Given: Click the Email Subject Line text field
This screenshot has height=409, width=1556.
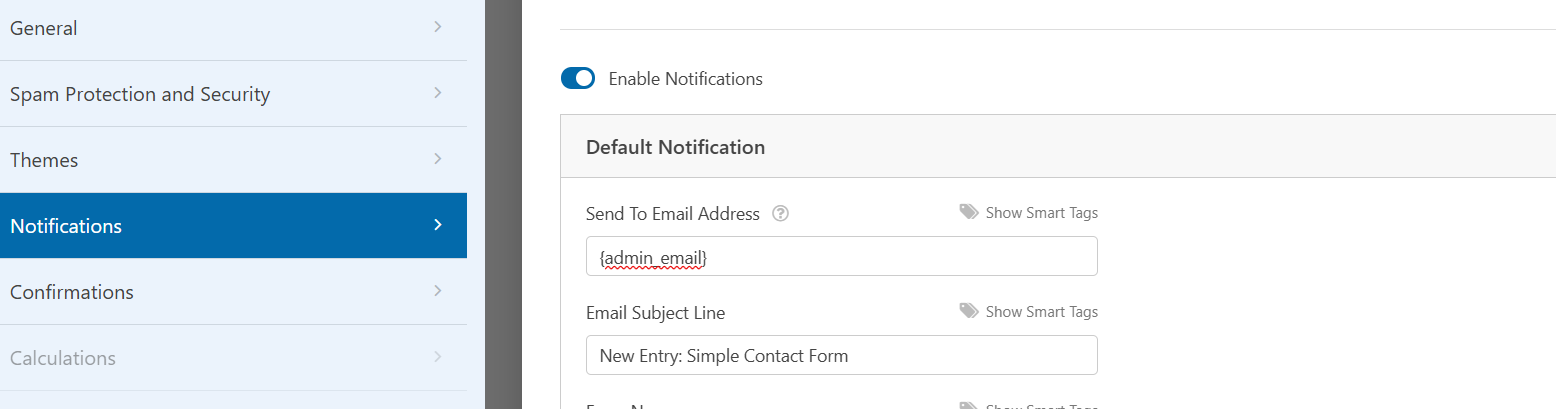Looking at the screenshot, I should (x=842, y=355).
